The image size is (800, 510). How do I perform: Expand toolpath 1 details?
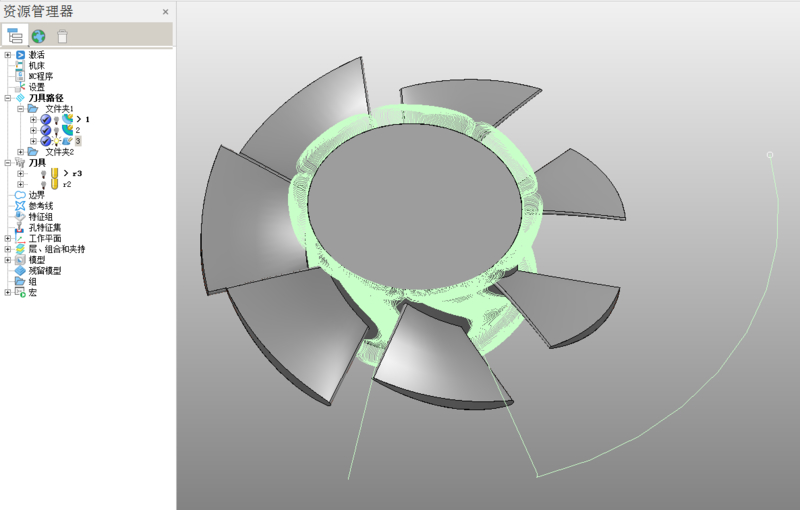coord(33,119)
